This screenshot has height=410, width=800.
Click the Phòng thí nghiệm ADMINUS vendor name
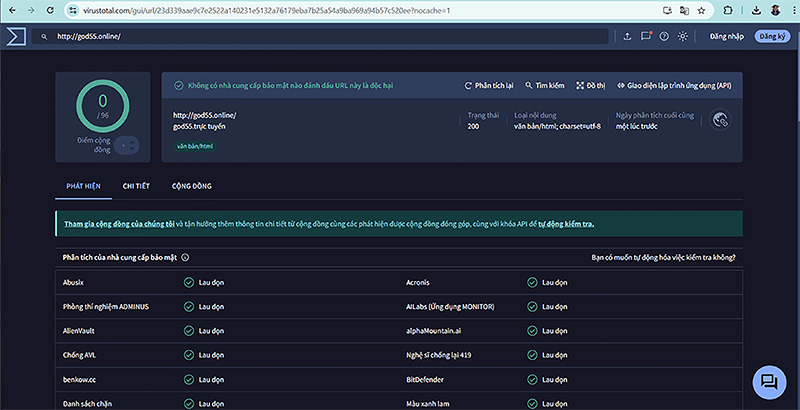pos(106,306)
